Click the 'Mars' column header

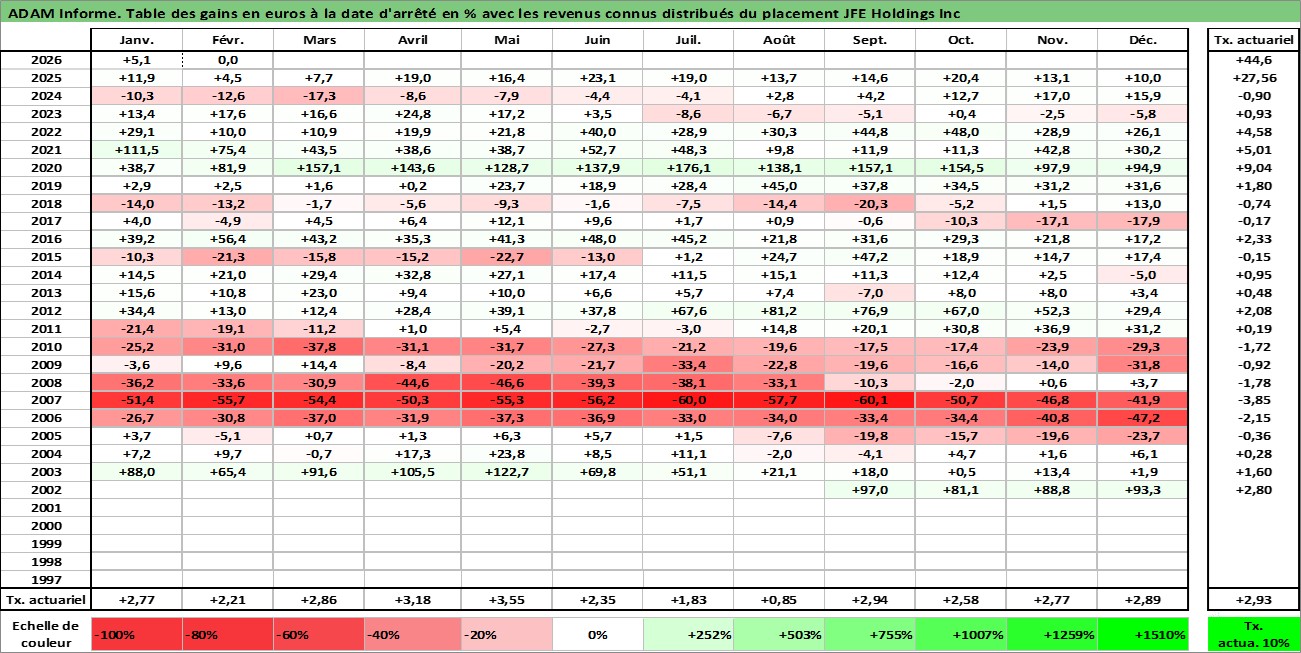pos(319,40)
